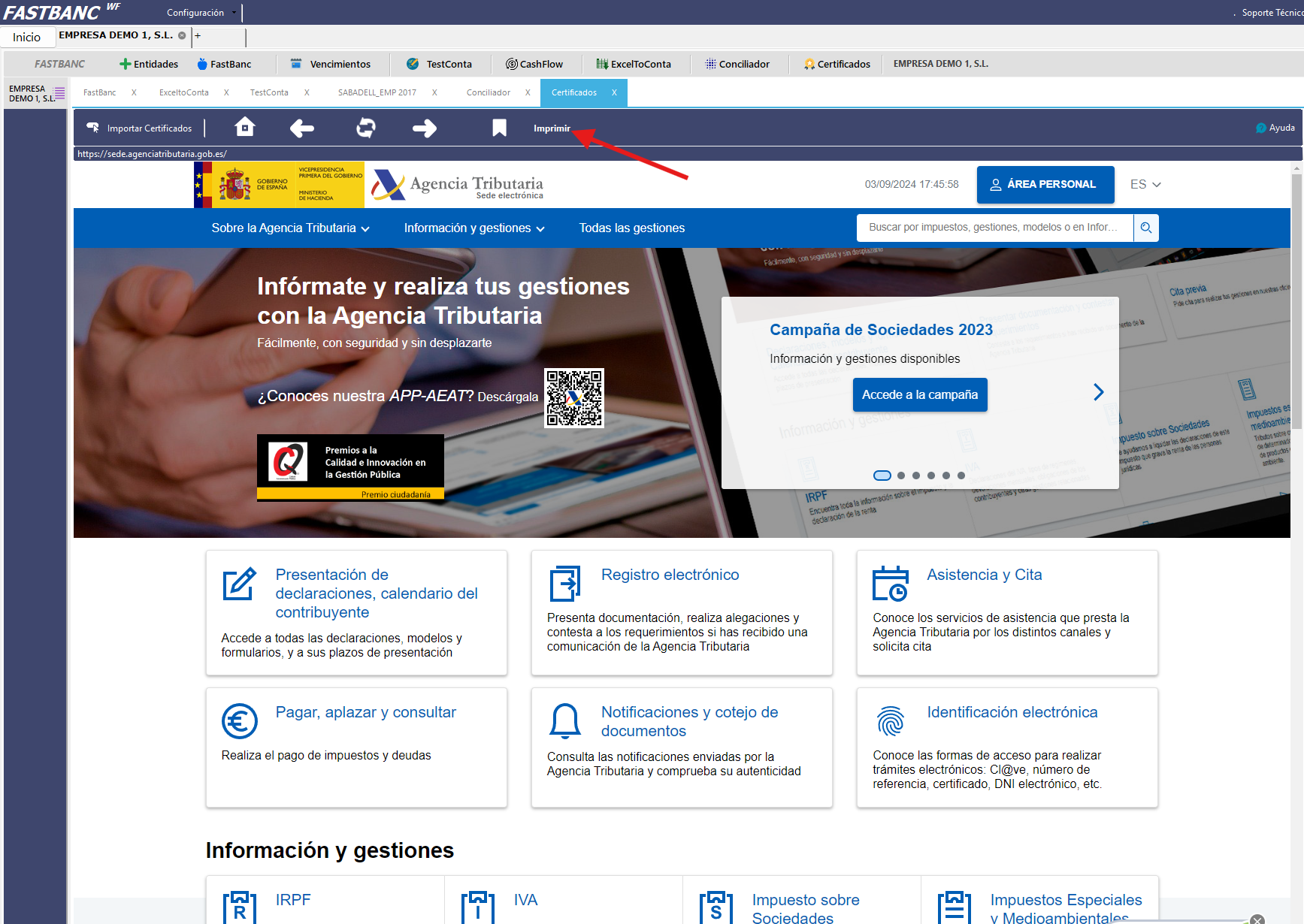Switch to the SABADELL_EMP 2017 sub-tab
Image resolution: width=1304 pixels, height=924 pixels.
(x=377, y=92)
